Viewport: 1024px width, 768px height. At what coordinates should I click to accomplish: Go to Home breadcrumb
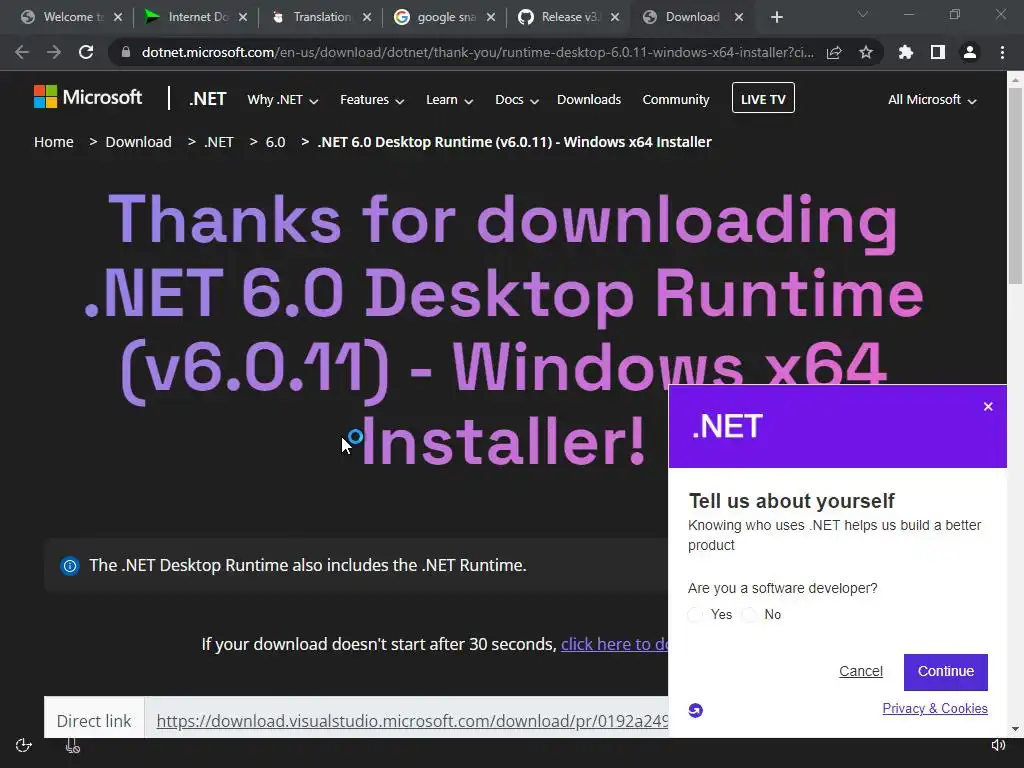pos(54,142)
